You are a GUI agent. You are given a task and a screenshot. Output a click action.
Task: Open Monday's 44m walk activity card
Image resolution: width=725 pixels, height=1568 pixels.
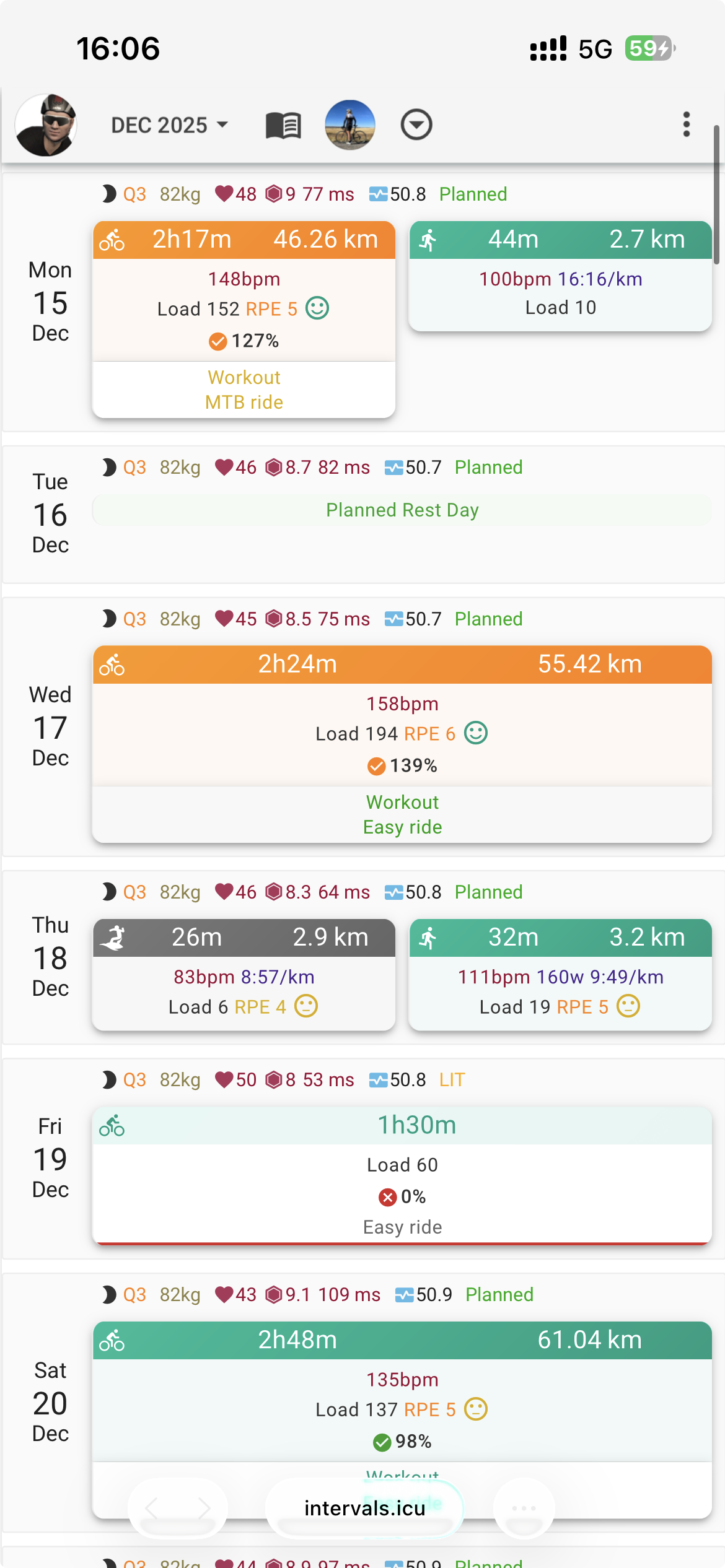click(x=560, y=276)
